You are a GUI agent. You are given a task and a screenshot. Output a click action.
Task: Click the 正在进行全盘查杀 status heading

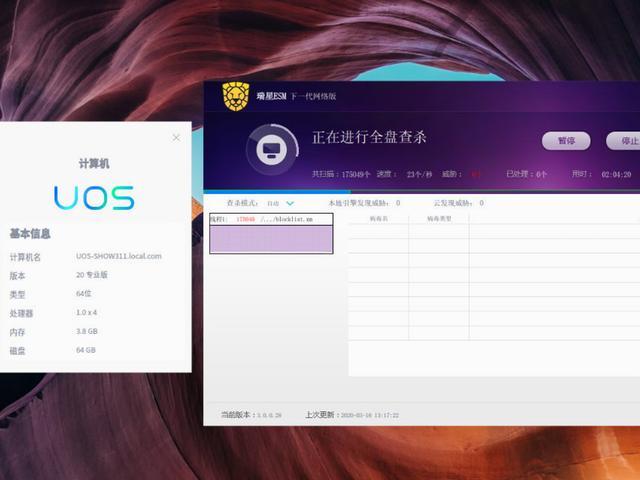[x=369, y=137]
